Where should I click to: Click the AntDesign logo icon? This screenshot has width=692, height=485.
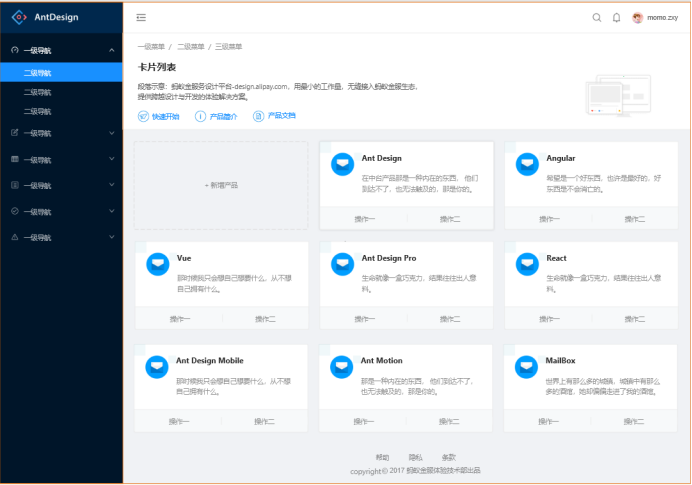[x=19, y=17]
